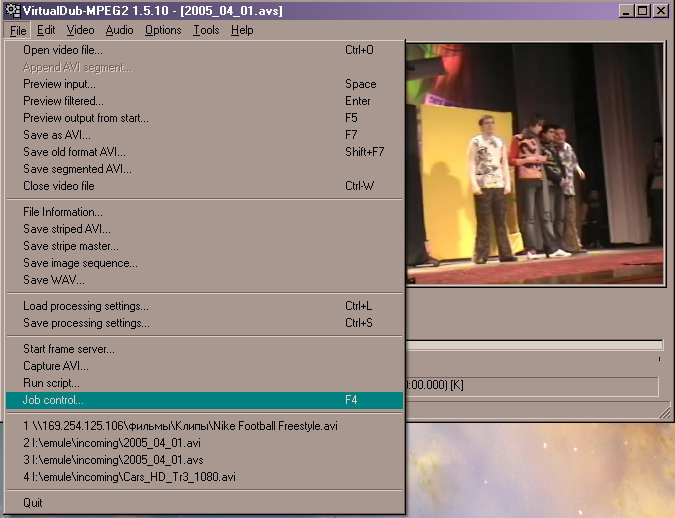The image size is (675, 518).
Task: Select Load processing settings entry
Action: click(x=86, y=306)
